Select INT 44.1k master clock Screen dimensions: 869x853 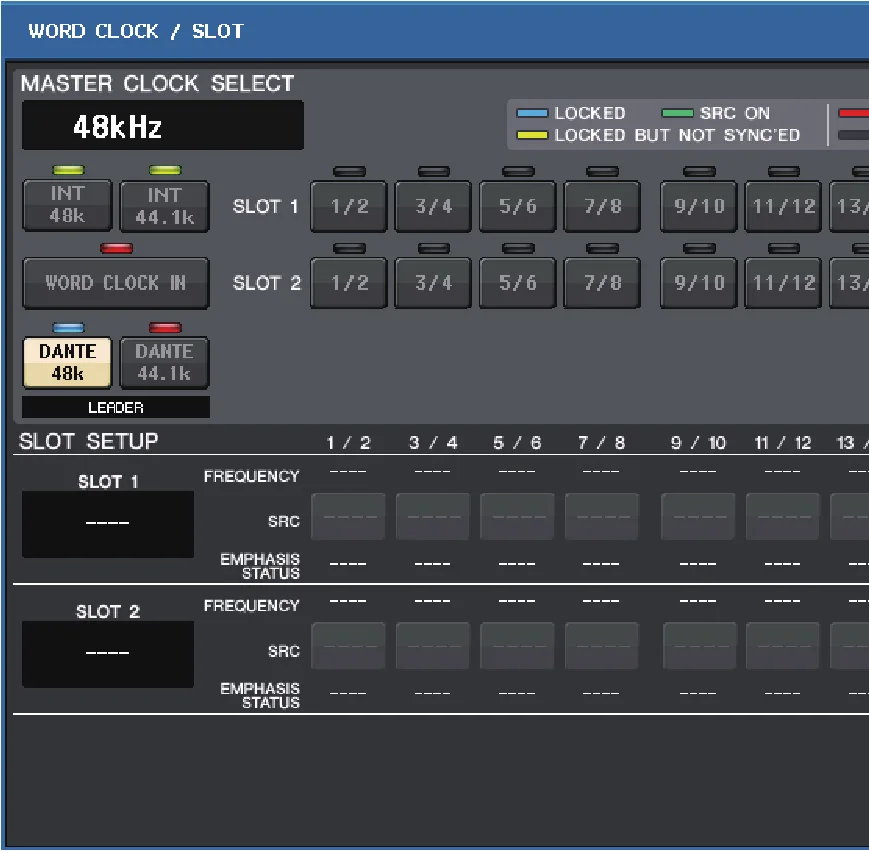[165, 205]
